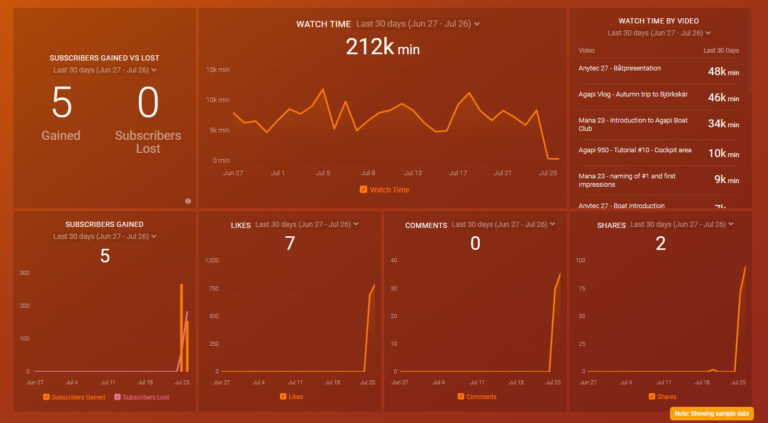Open date range dropdown in Subscribers Gained vs Lost
768x423 pixels.
(x=105, y=70)
